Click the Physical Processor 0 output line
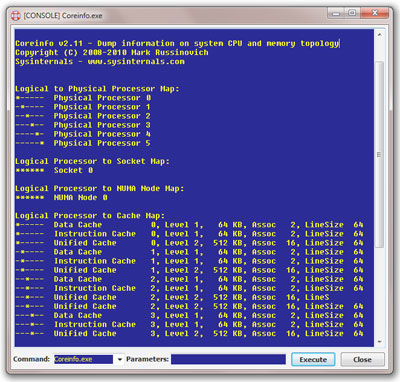 (x=83, y=98)
